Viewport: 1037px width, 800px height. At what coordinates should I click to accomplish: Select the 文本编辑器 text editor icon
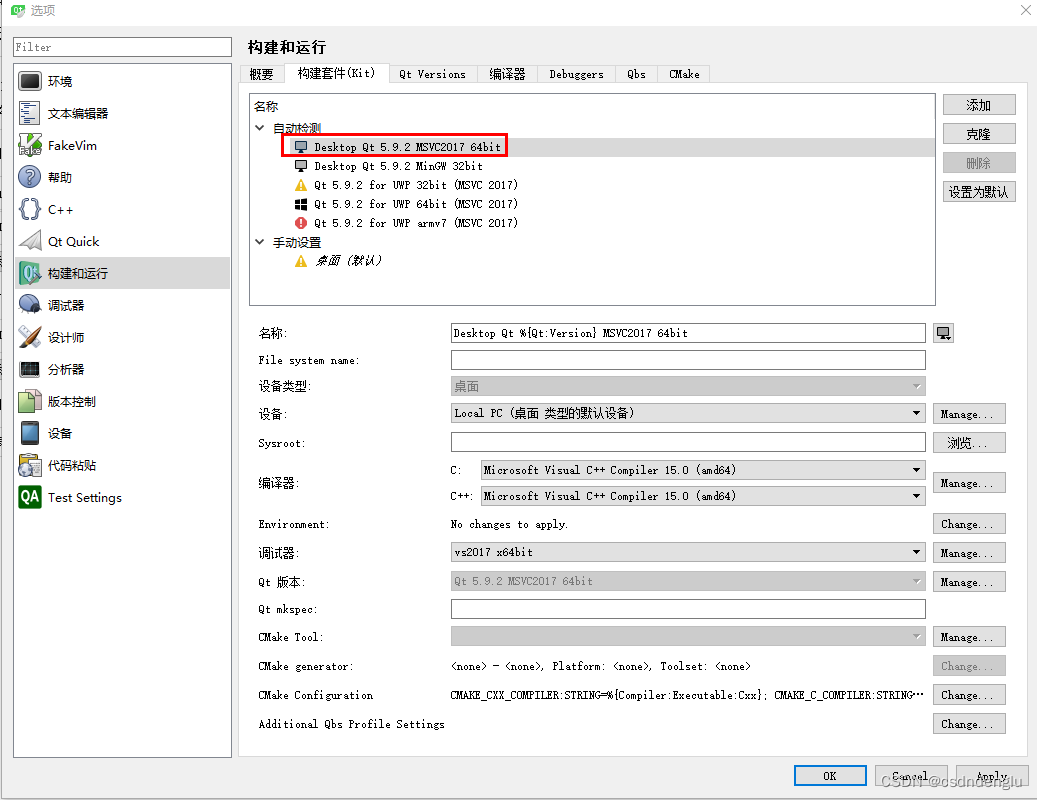(x=30, y=113)
